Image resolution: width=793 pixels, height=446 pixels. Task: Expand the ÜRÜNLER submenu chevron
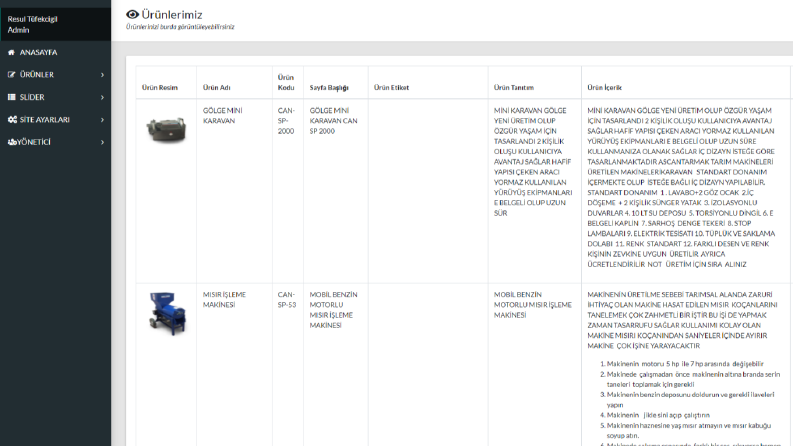[x=102, y=75]
